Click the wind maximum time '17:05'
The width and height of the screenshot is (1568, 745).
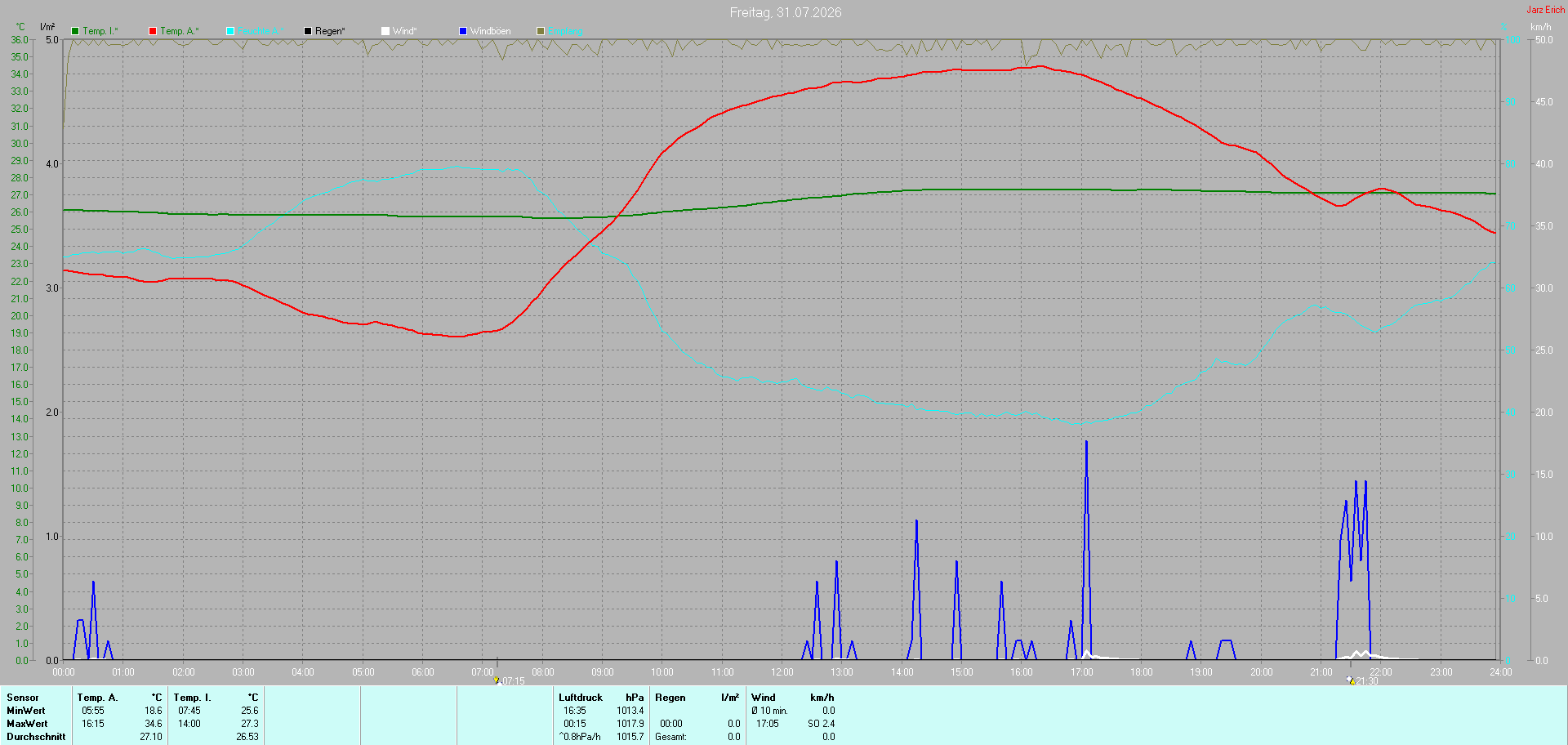pyautogui.click(x=768, y=724)
